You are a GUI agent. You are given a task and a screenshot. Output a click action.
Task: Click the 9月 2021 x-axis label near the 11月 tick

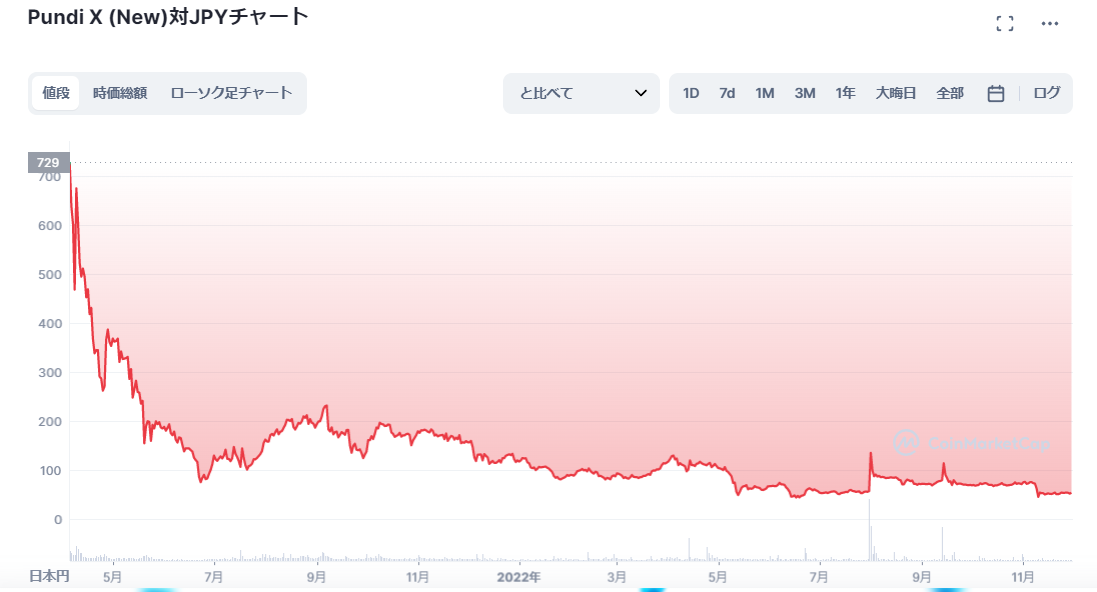pos(316,577)
